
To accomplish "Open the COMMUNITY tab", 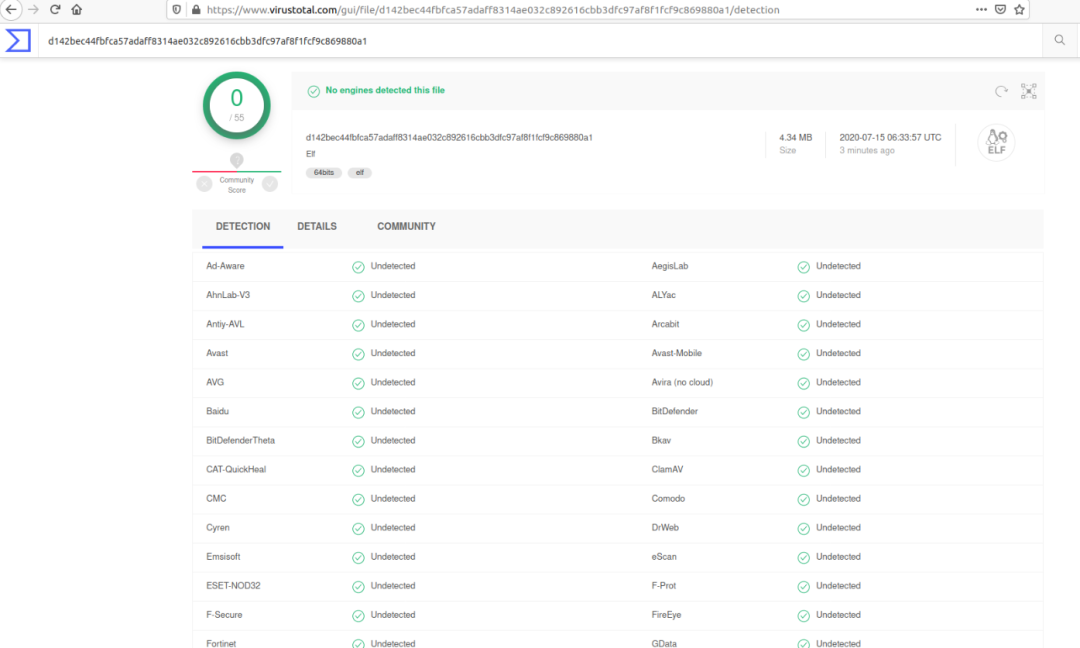I will point(406,227).
